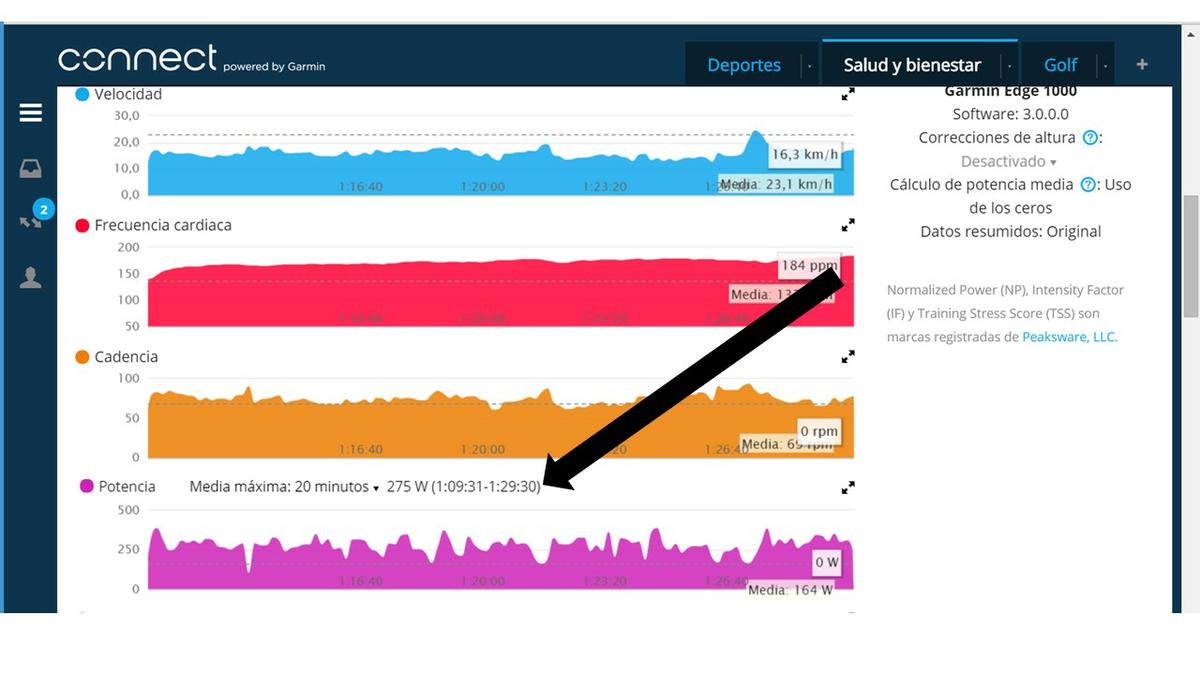Select the Salud y bienestar tab
1200x675 pixels.
pos(912,65)
